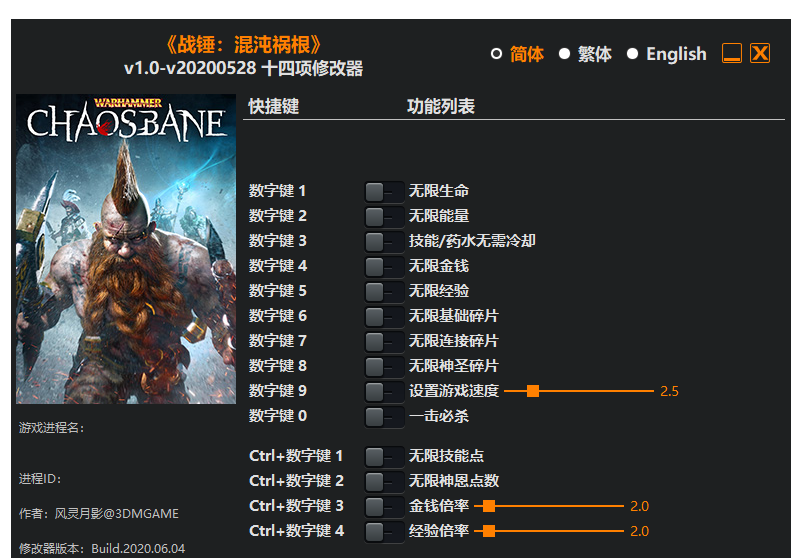Click hotkey text Ctrl+数字键 3
The width and height of the screenshot is (801, 558).
point(296,506)
